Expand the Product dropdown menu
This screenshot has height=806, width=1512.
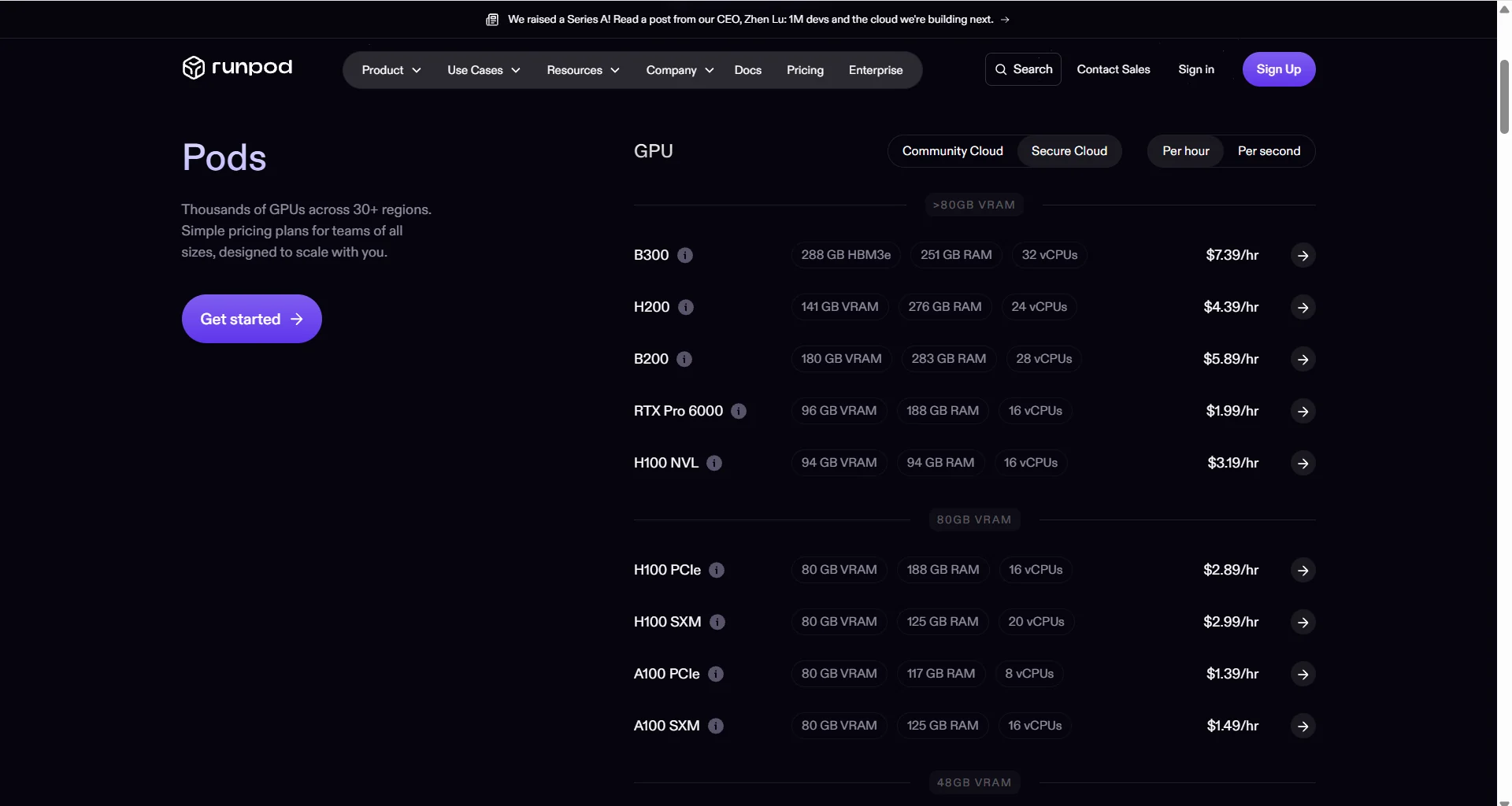point(391,70)
